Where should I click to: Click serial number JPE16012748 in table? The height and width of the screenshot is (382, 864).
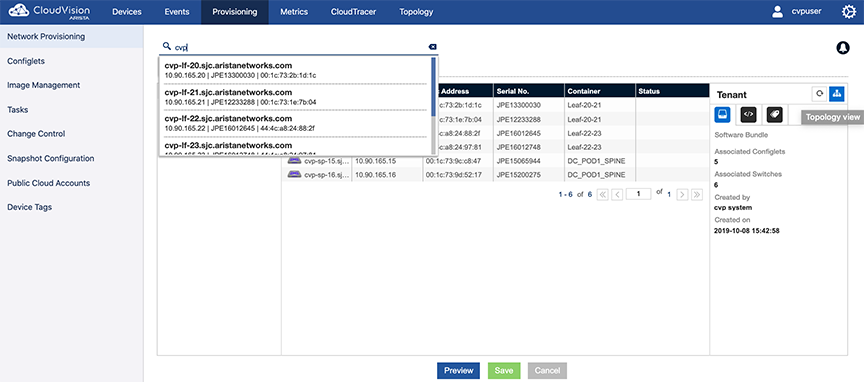[519, 147]
